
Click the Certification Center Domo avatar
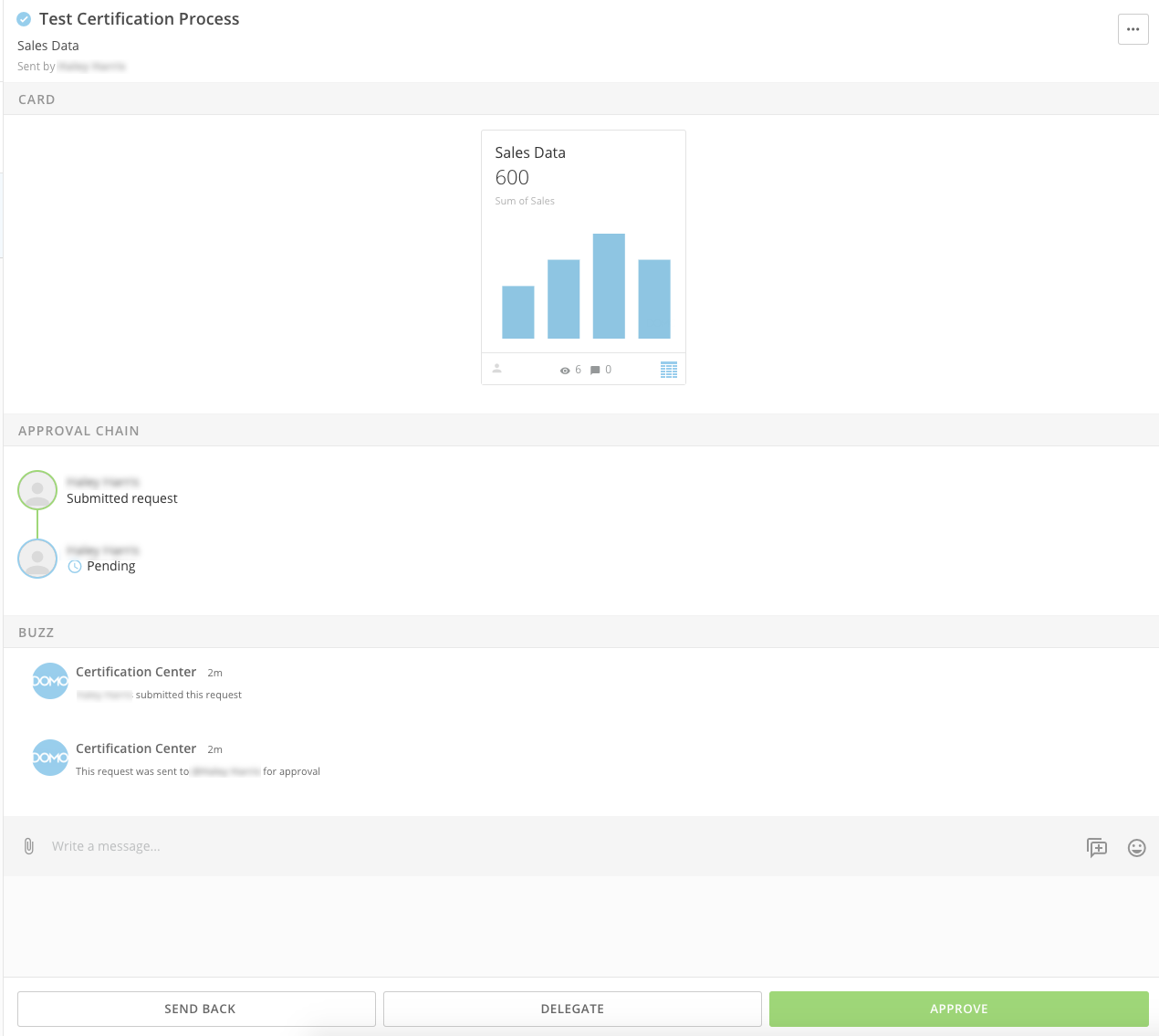pyautogui.click(x=50, y=680)
